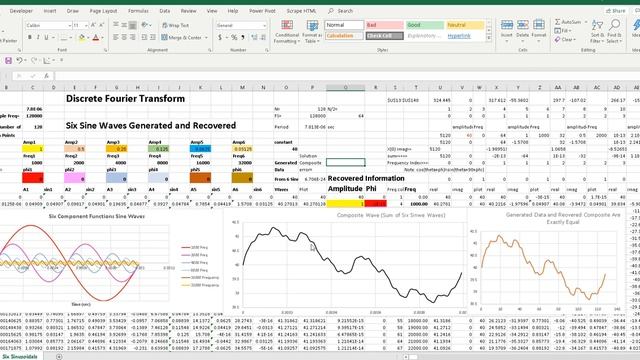Image resolution: width=640 pixels, height=360 pixels.
Task: Click Insert Function fx icon
Action: (x=47, y=76)
